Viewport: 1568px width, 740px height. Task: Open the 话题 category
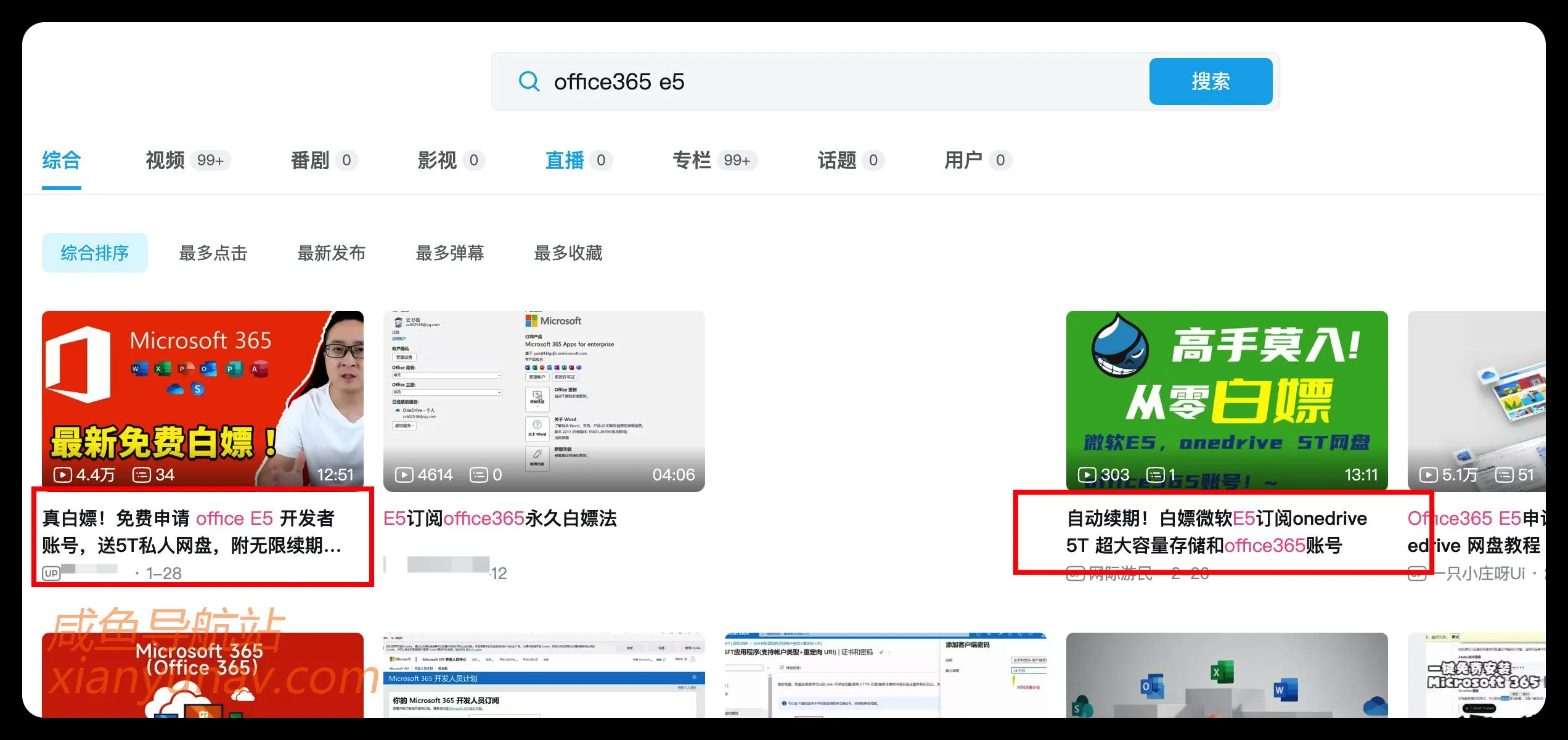click(x=838, y=160)
